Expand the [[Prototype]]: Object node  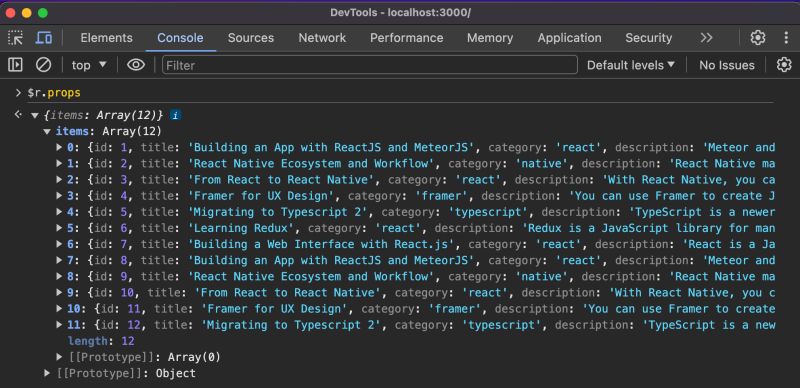[x=47, y=373]
